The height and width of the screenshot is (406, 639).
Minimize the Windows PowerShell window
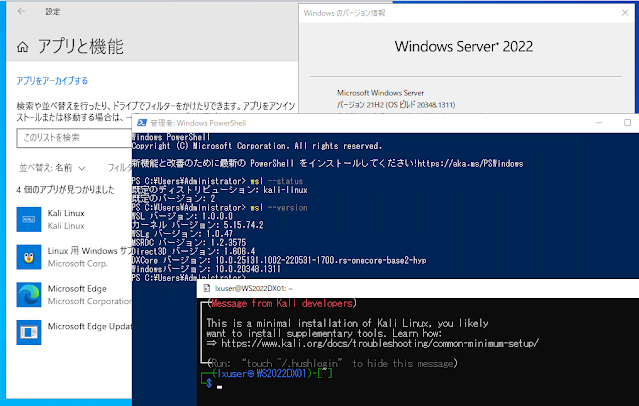pyautogui.click(x=599, y=123)
